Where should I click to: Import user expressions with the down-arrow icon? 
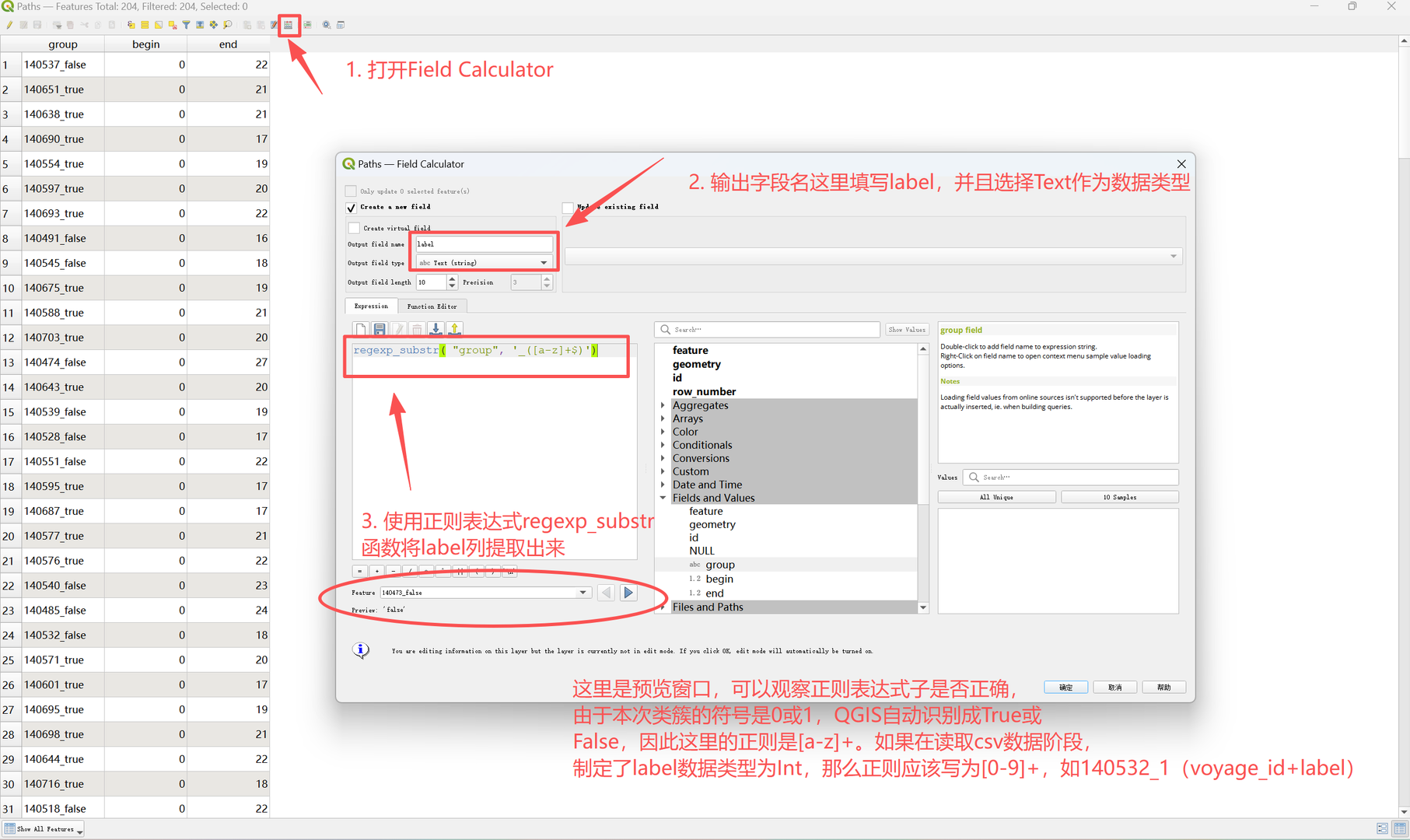click(x=436, y=329)
